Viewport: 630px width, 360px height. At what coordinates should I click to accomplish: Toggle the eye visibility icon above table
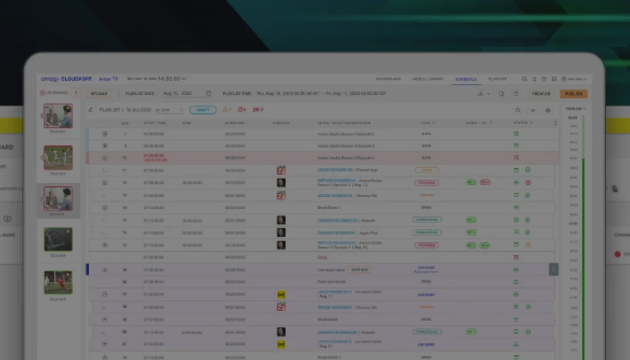coord(533,110)
